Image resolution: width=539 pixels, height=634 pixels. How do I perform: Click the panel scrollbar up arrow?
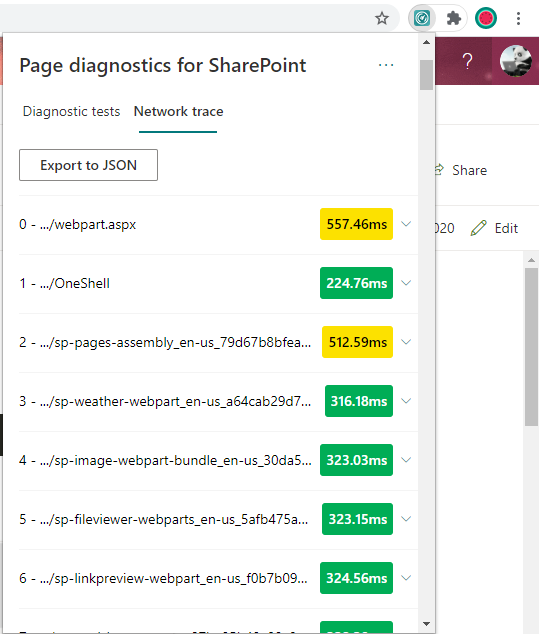426,42
